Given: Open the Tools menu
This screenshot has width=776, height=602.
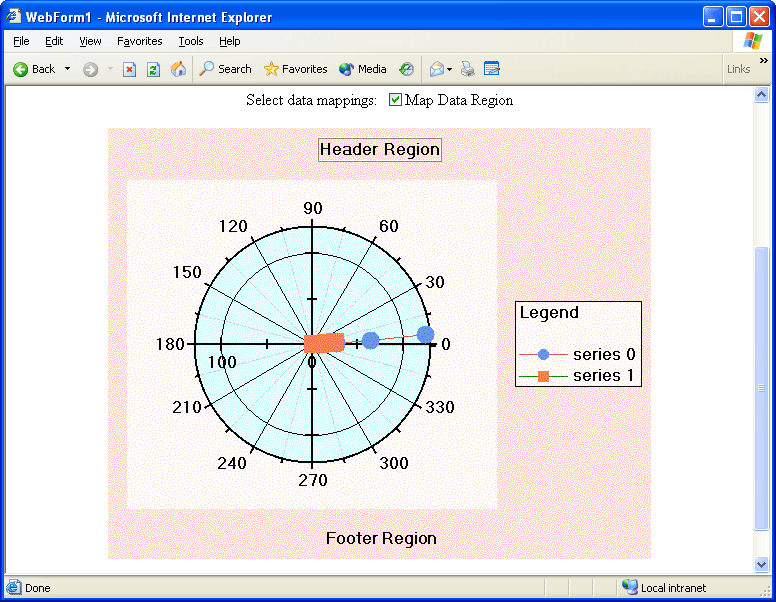Looking at the screenshot, I should coord(190,41).
